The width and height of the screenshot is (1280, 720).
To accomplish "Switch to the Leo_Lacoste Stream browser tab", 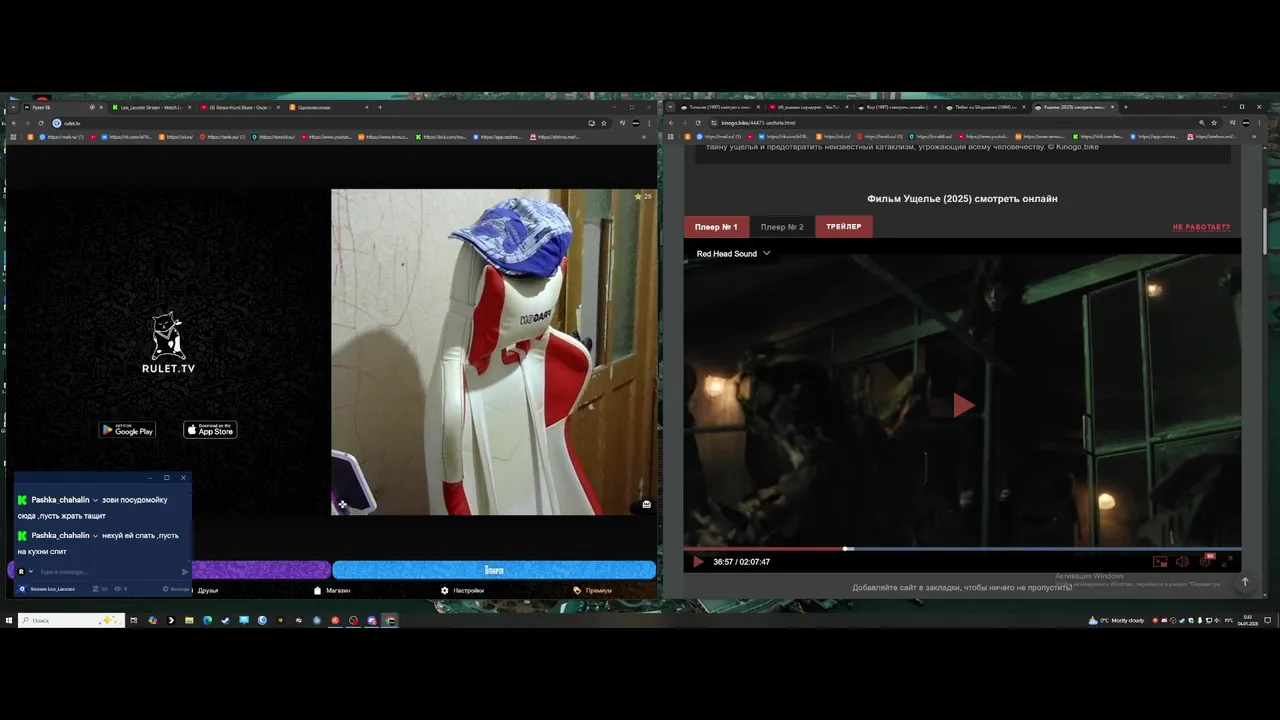I will click(x=153, y=107).
